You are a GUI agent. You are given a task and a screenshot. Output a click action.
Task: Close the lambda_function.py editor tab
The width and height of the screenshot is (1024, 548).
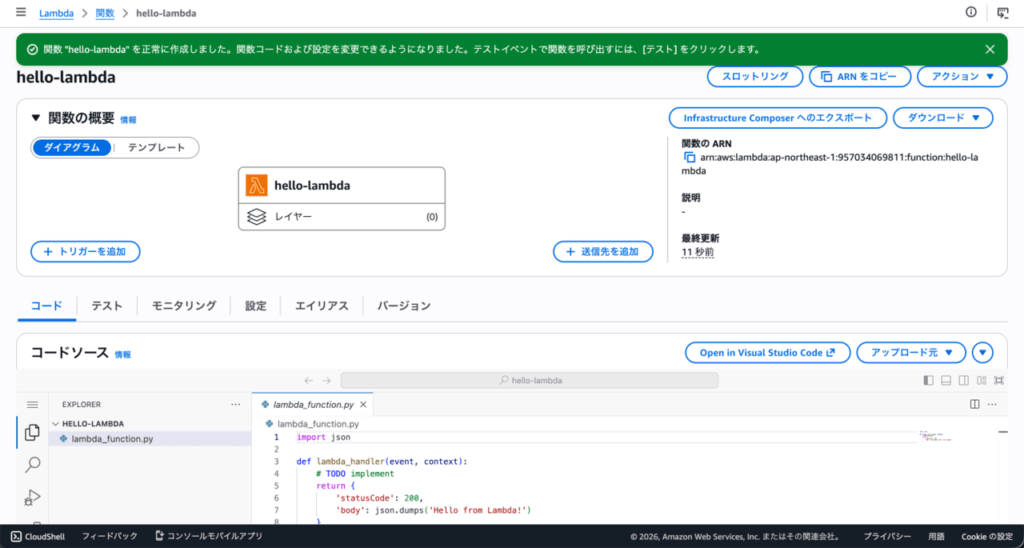pyautogui.click(x=363, y=404)
